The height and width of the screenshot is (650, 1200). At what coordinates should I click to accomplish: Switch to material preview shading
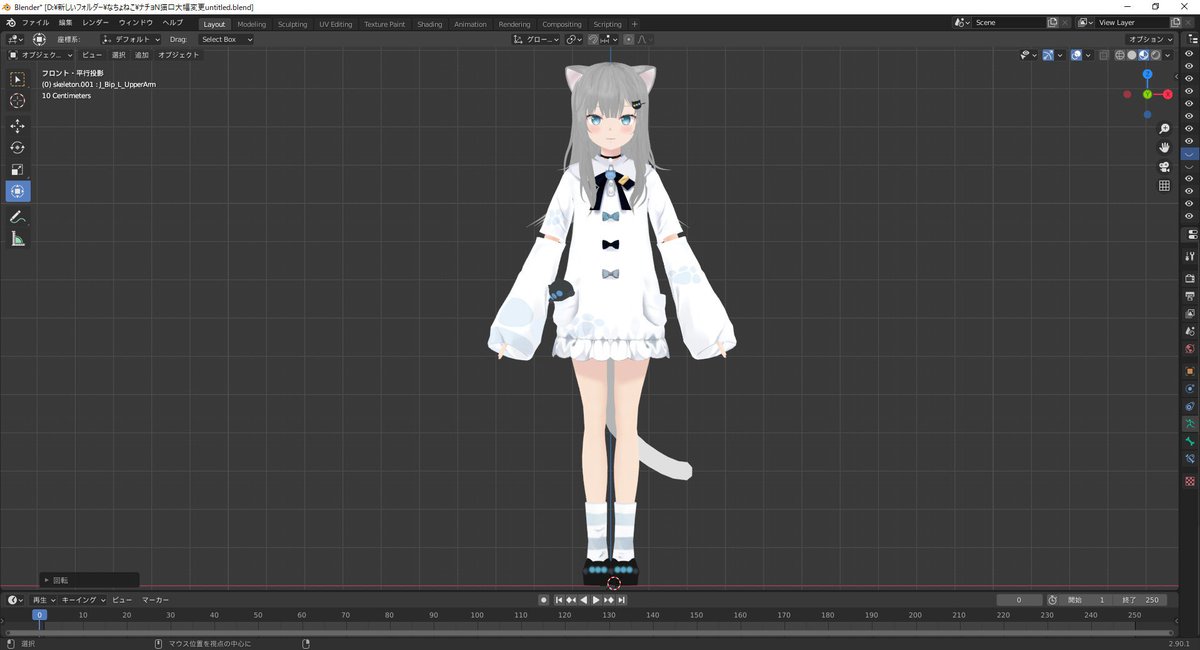click(1144, 55)
